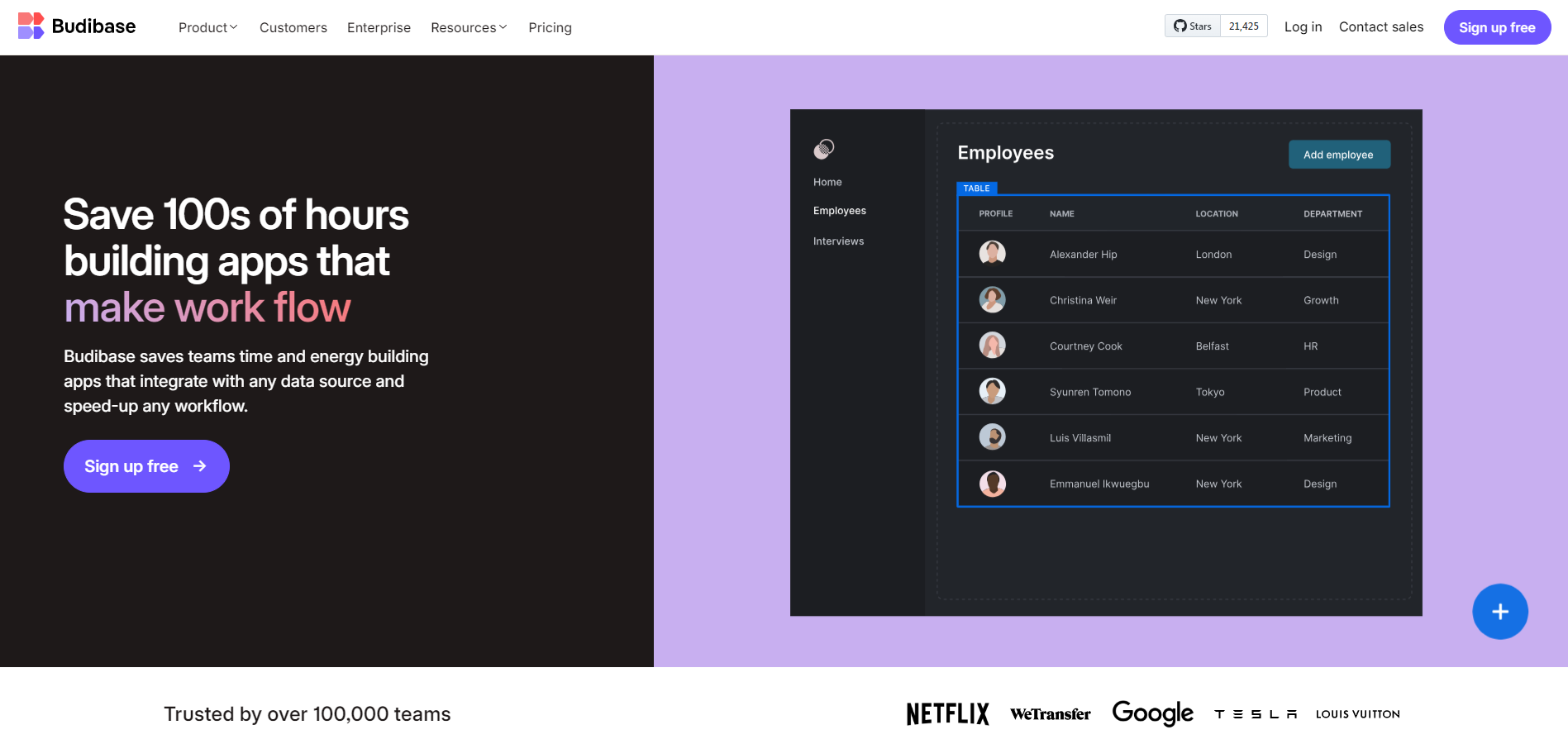This screenshot has width=1568, height=744.
Task: Click the Tesla logo
Action: coord(1256,714)
